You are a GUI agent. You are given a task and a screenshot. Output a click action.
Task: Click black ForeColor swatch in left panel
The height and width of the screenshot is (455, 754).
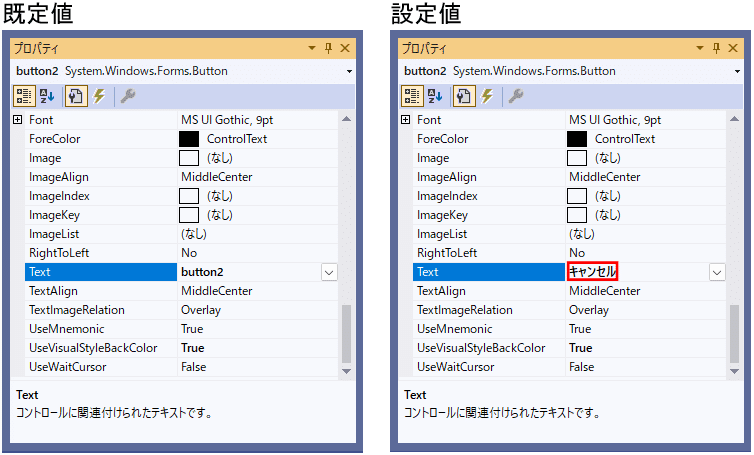[x=189, y=139]
